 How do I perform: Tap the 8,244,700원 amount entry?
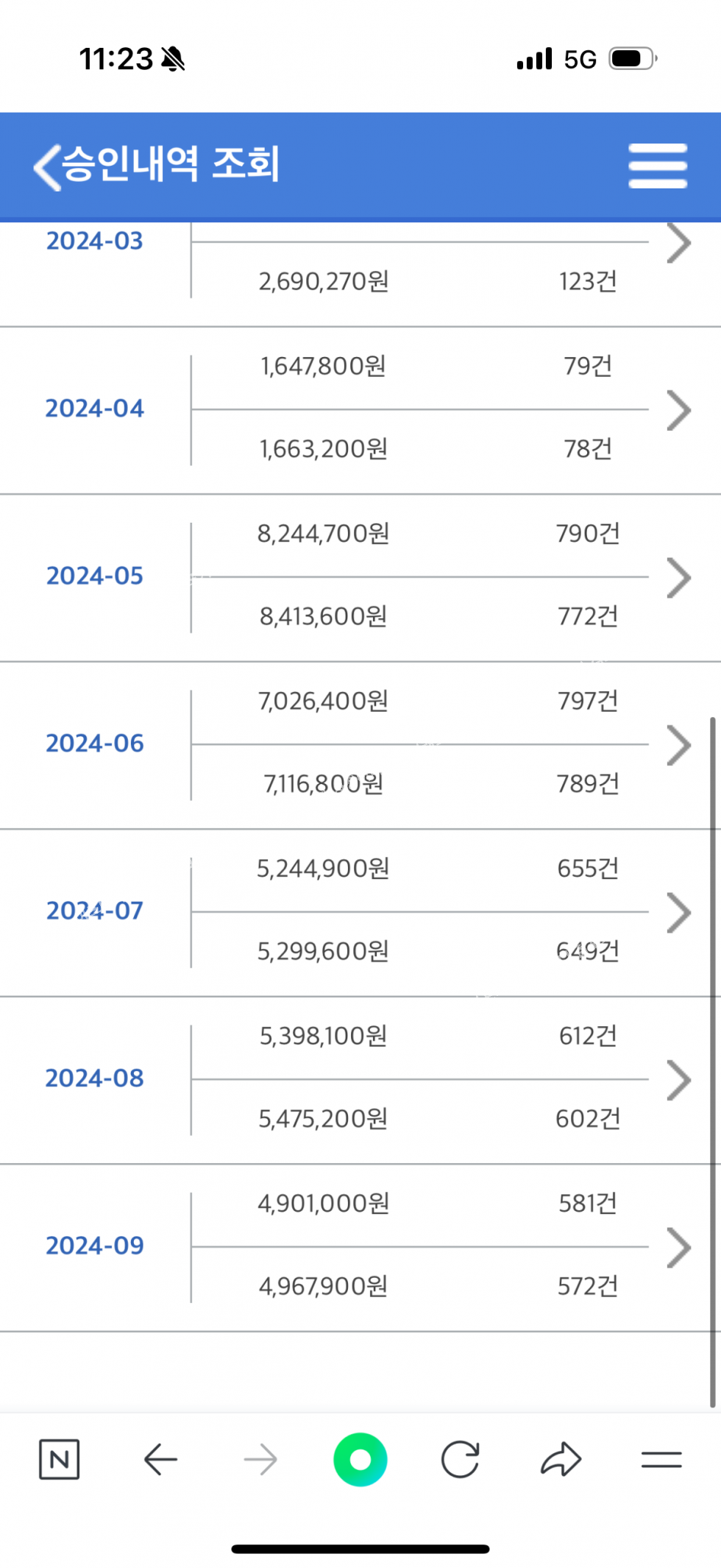323,534
